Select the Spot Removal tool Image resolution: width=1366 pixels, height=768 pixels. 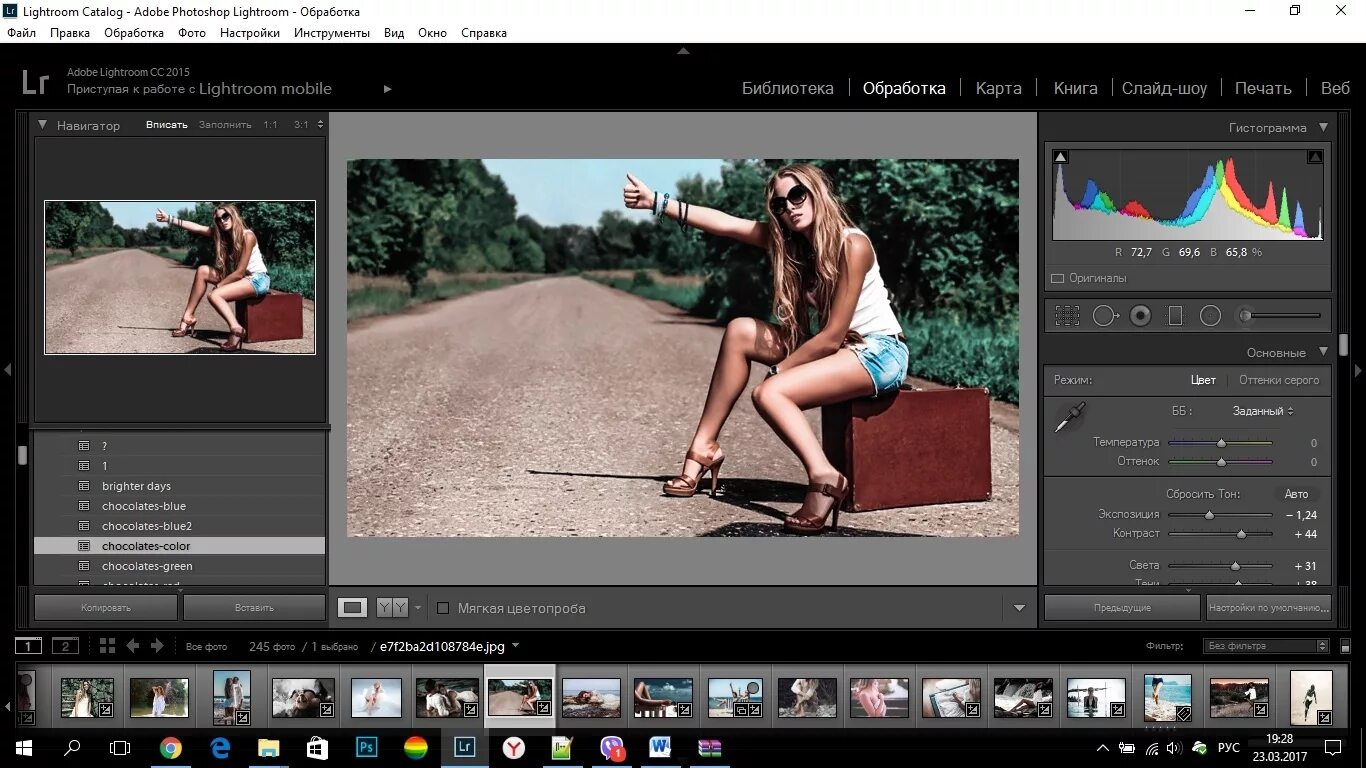pyautogui.click(x=1105, y=316)
